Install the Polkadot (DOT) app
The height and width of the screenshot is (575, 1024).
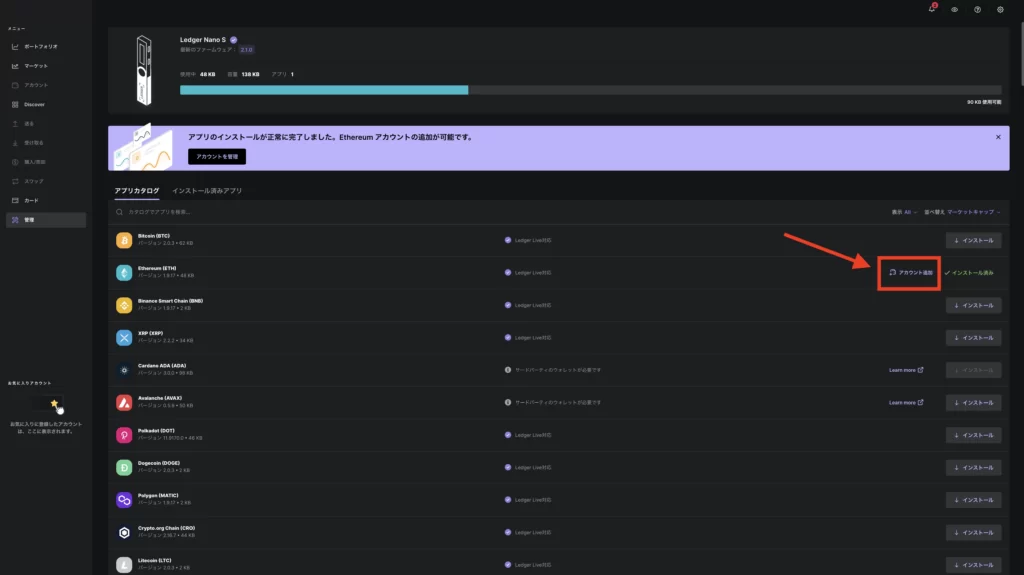pos(973,435)
